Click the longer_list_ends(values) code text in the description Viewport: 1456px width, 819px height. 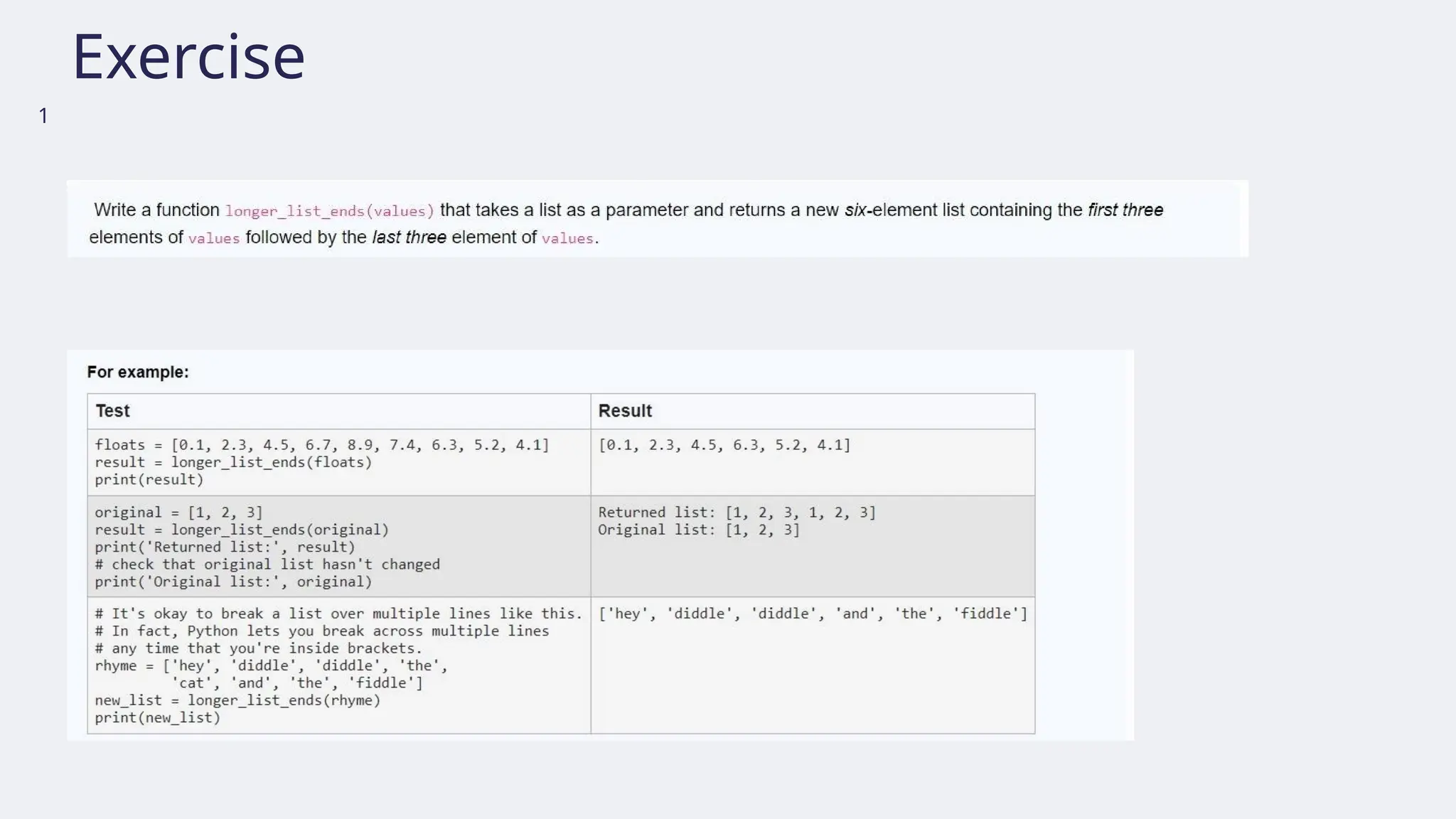pyautogui.click(x=329, y=211)
